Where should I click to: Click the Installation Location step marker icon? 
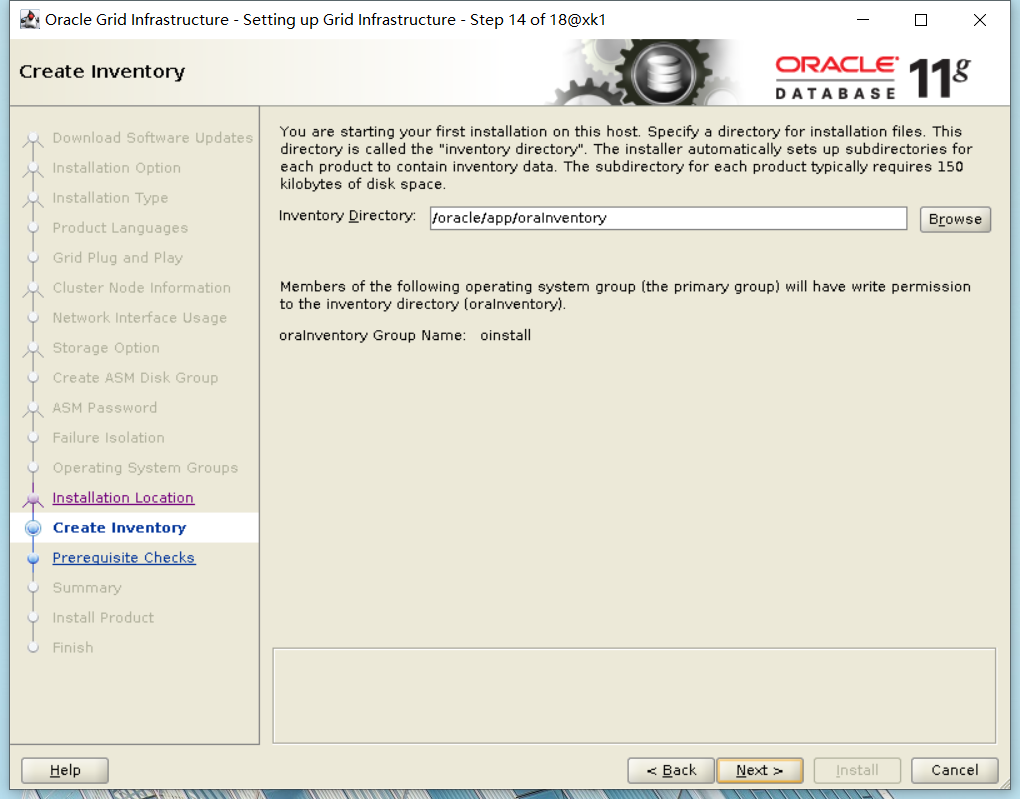pos(33,499)
